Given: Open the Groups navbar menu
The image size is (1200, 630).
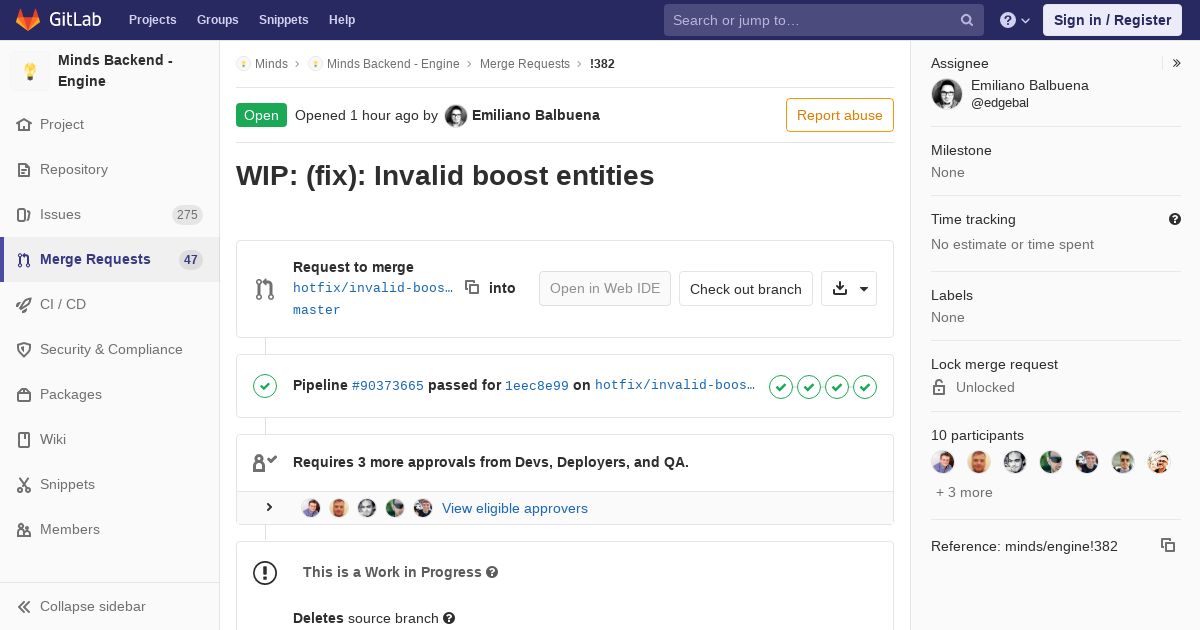Looking at the screenshot, I should point(217,20).
